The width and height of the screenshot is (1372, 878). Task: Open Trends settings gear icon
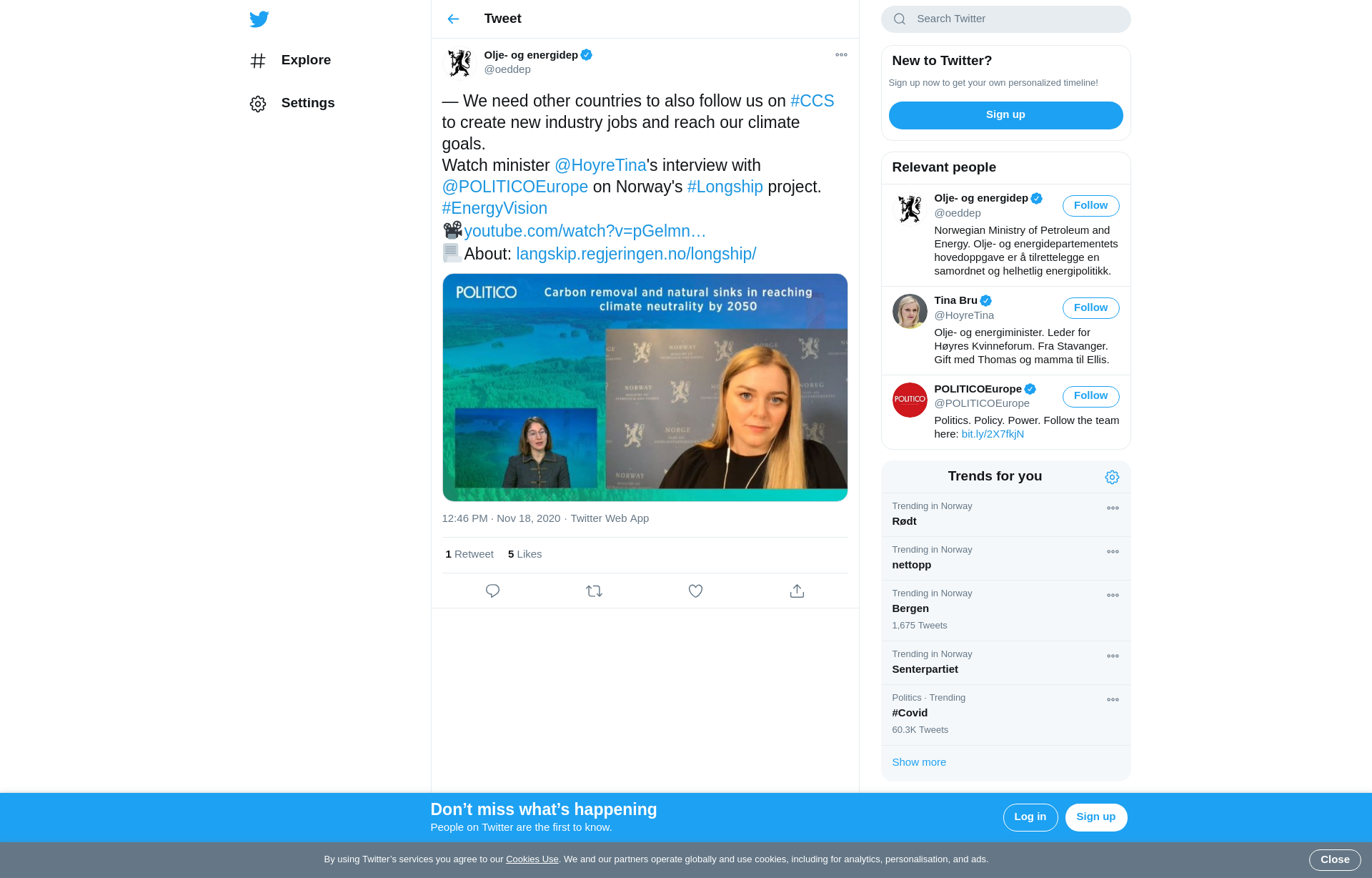(x=1112, y=477)
